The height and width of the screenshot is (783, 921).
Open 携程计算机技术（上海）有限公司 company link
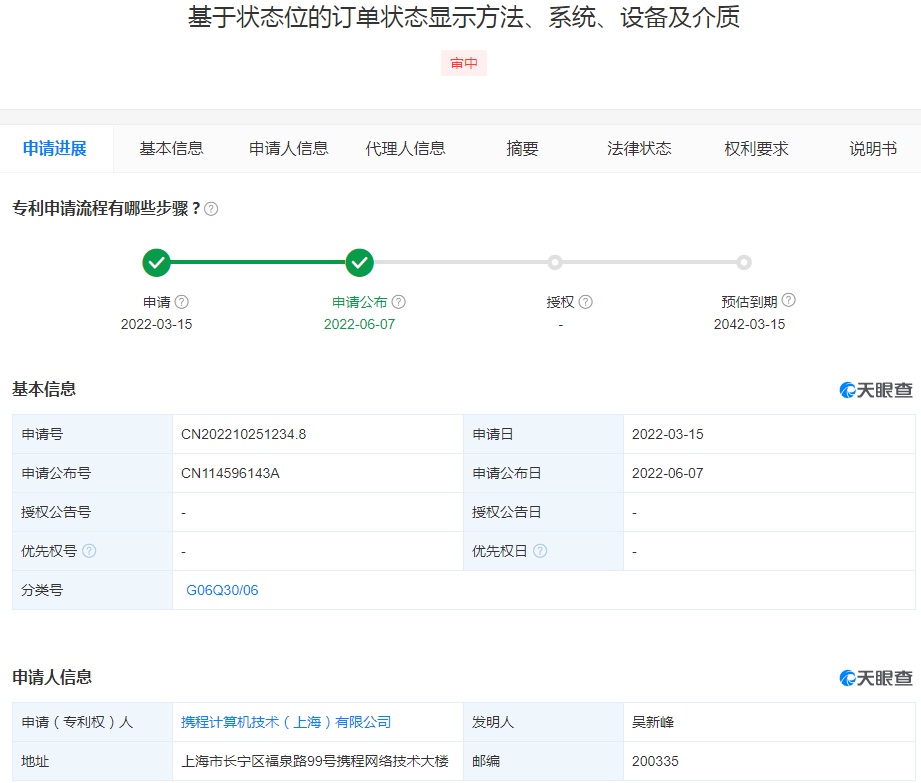pos(286,722)
